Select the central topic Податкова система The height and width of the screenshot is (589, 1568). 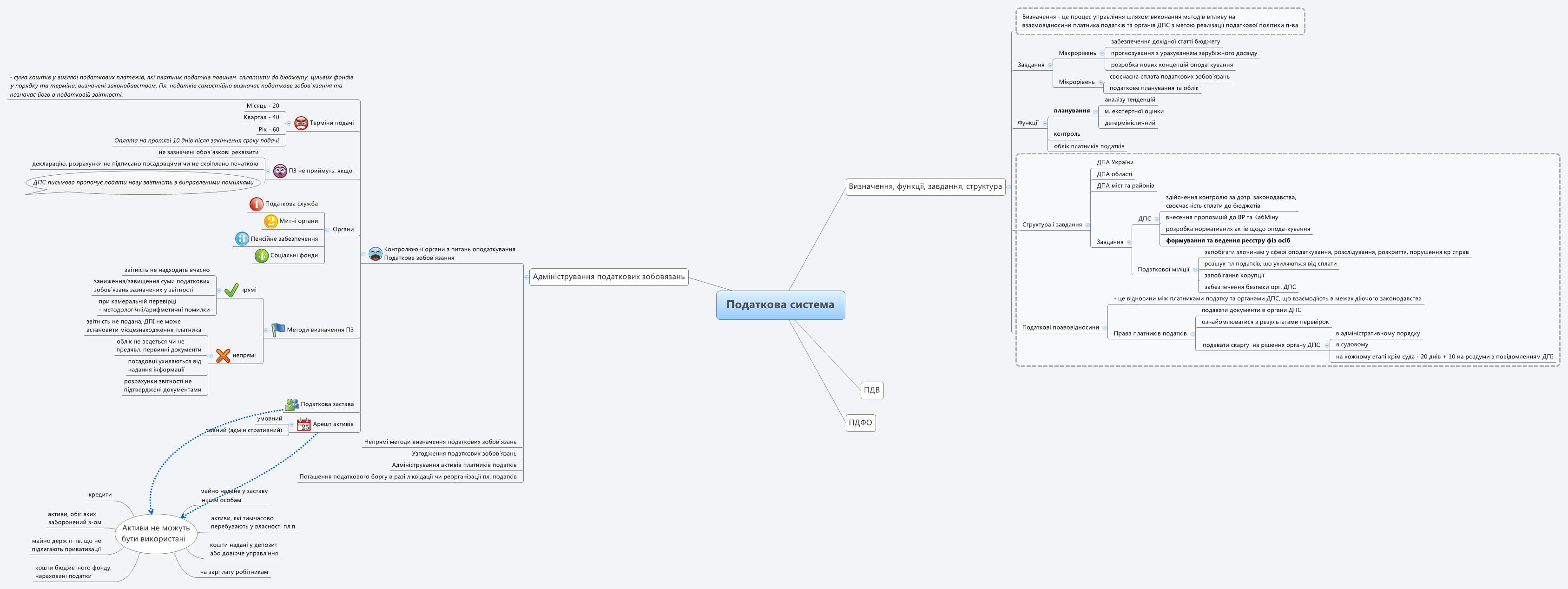782,305
